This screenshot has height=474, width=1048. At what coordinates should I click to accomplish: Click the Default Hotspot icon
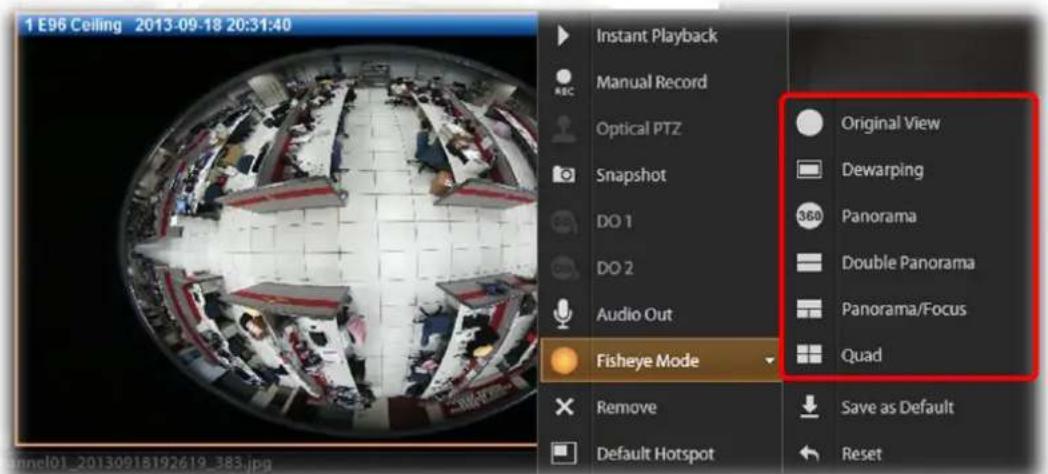pyautogui.click(x=563, y=454)
